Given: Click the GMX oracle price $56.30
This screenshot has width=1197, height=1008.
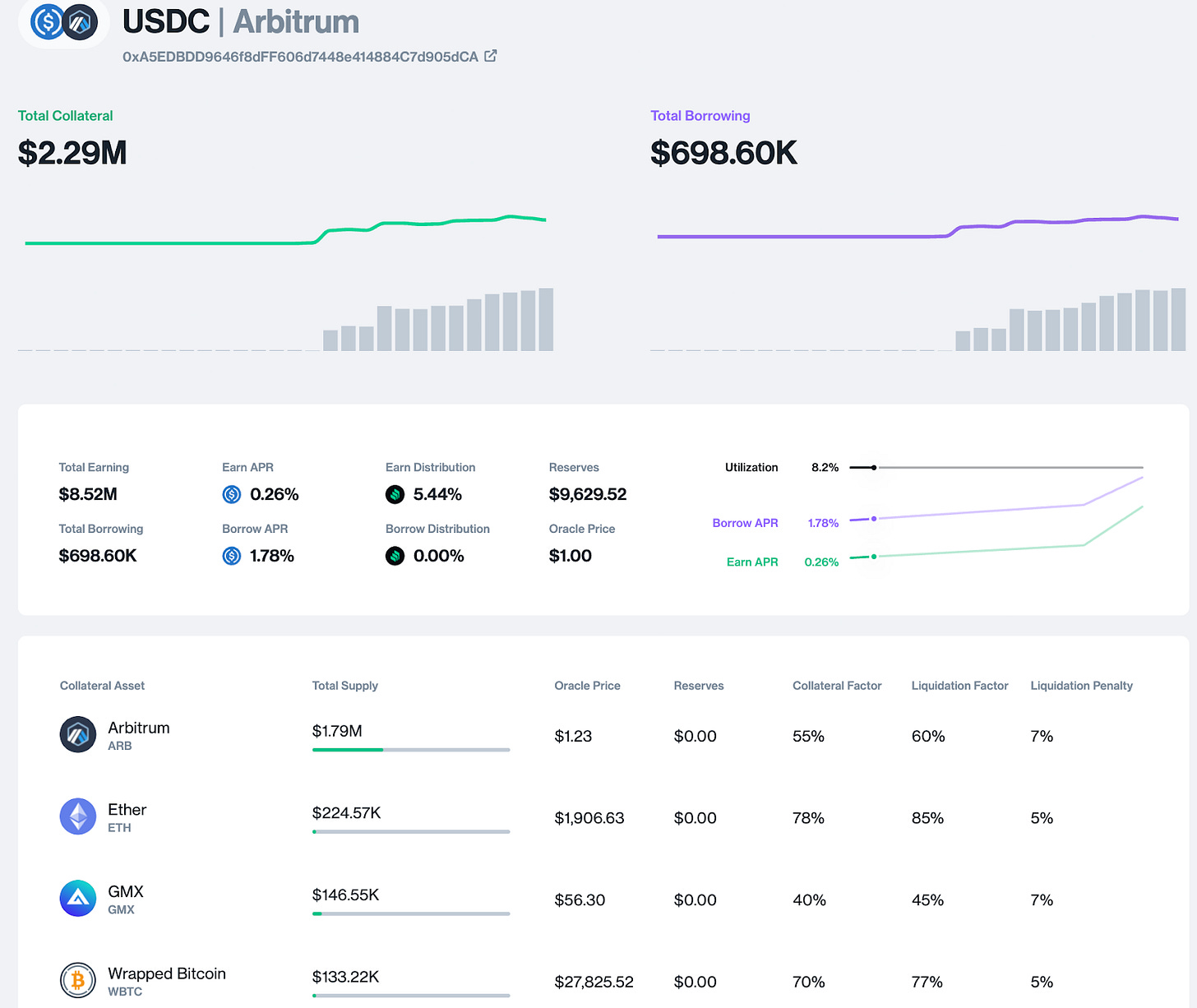Looking at the screenshot, I should (580, 900).
